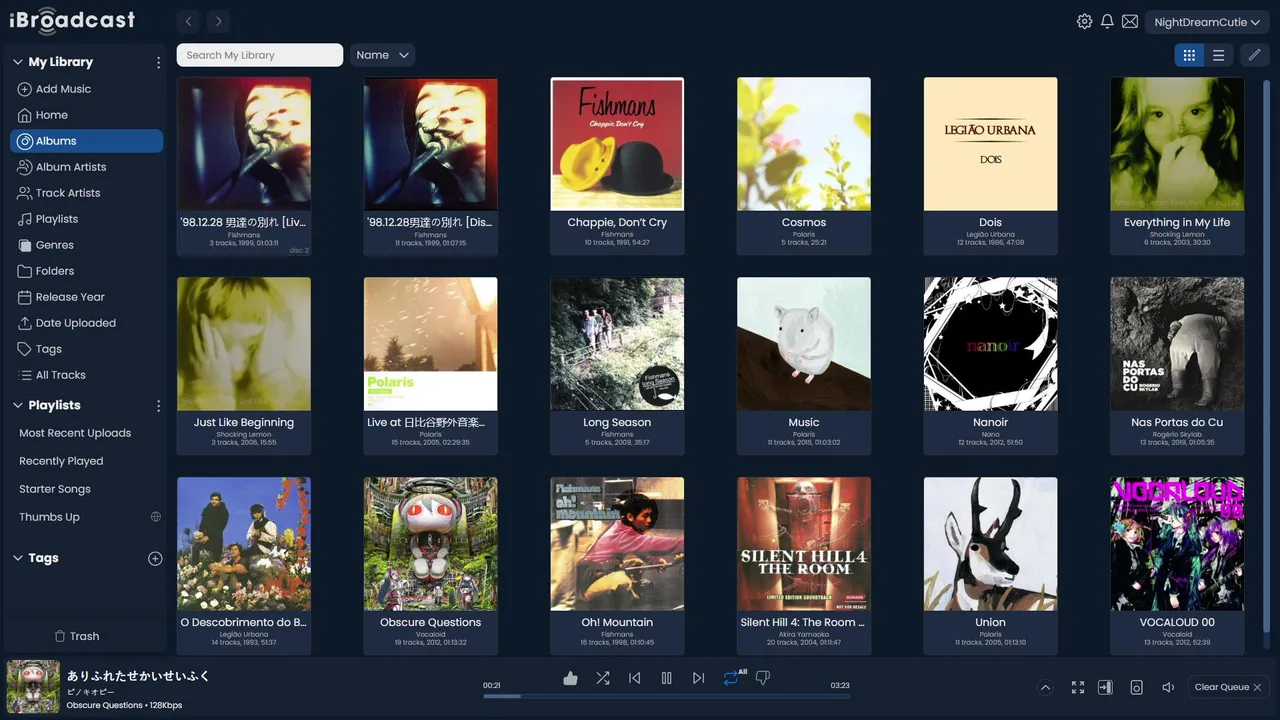Open Folders in sidebar
Screen dimensions: 1280x720
86,271
